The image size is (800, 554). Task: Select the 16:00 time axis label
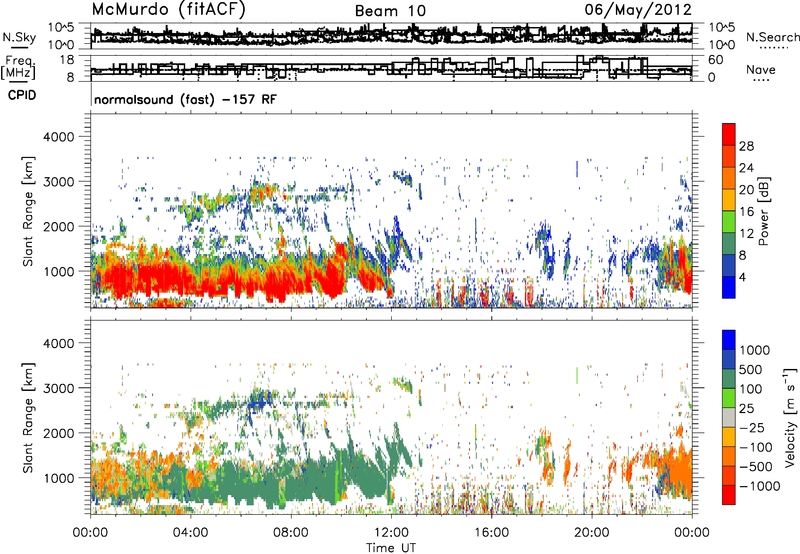[x=491, y=533]
